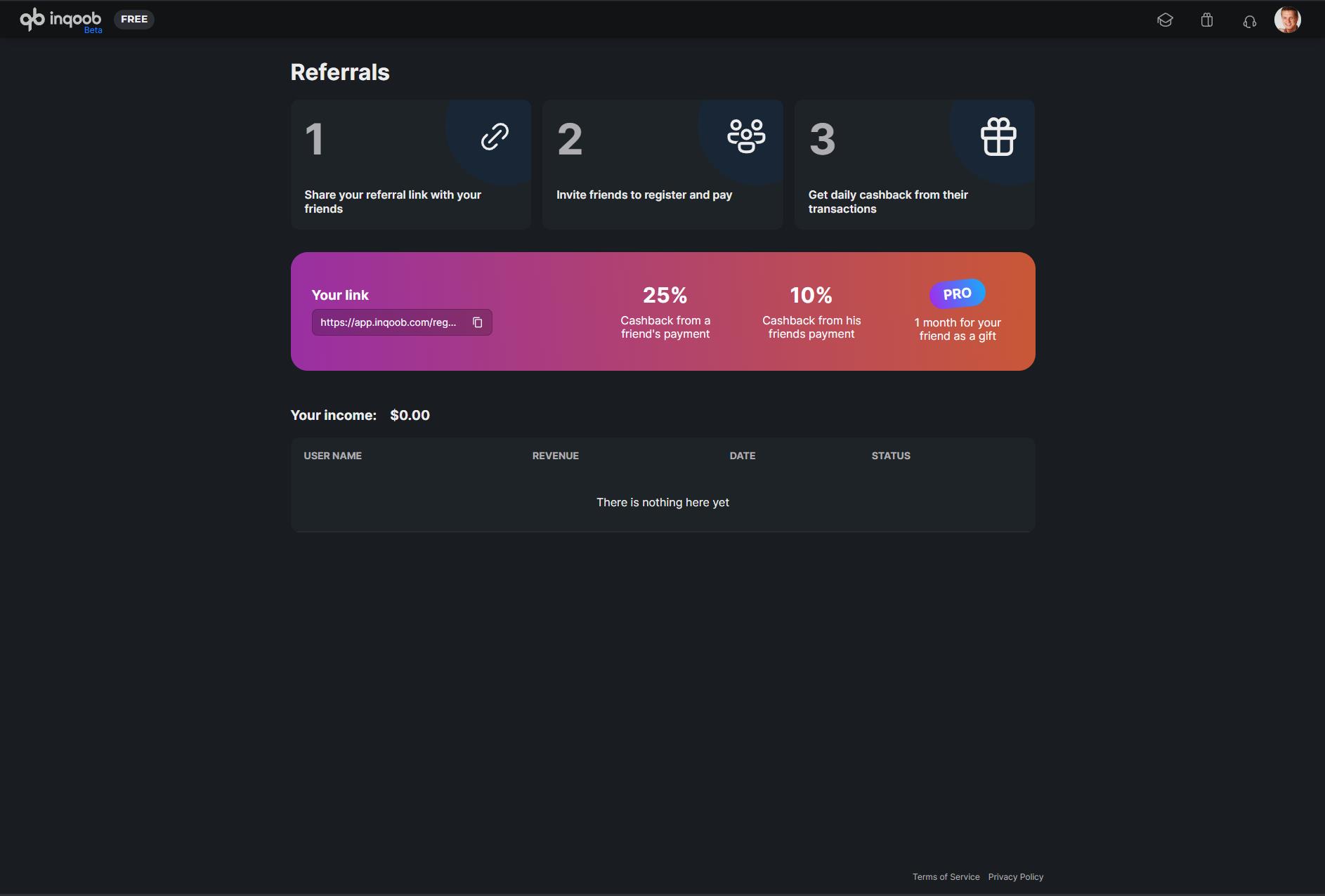
Task: Click the gift box icon in the top bar
Action: click(1208, 20)
